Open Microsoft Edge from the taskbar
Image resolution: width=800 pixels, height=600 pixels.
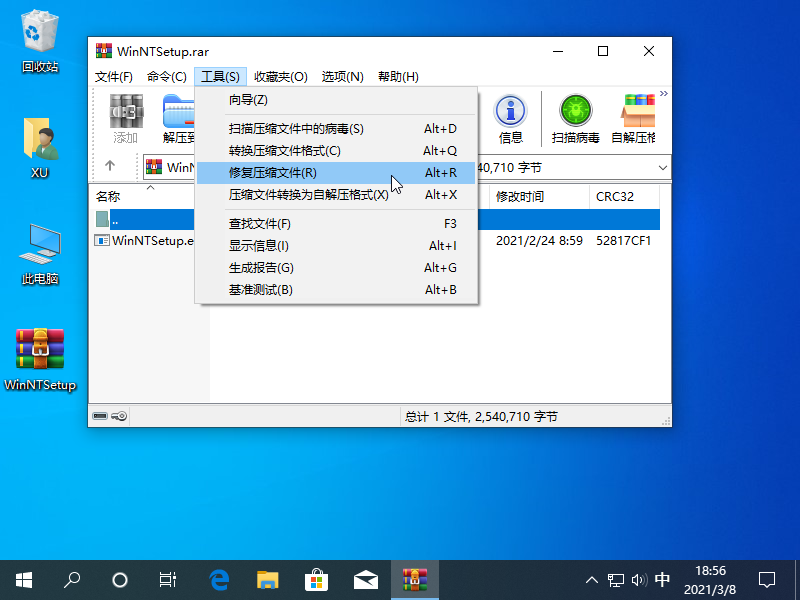click(219, 579)
